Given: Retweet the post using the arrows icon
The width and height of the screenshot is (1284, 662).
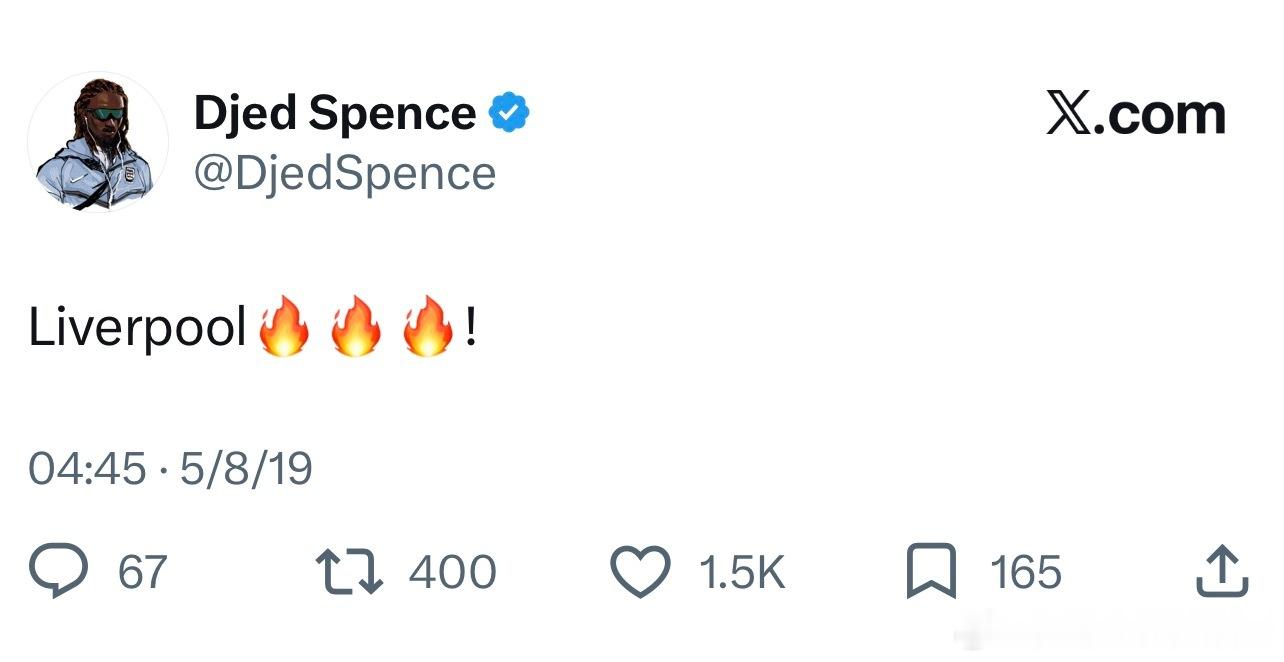Looking at the screenshot, I should (349, 572).
